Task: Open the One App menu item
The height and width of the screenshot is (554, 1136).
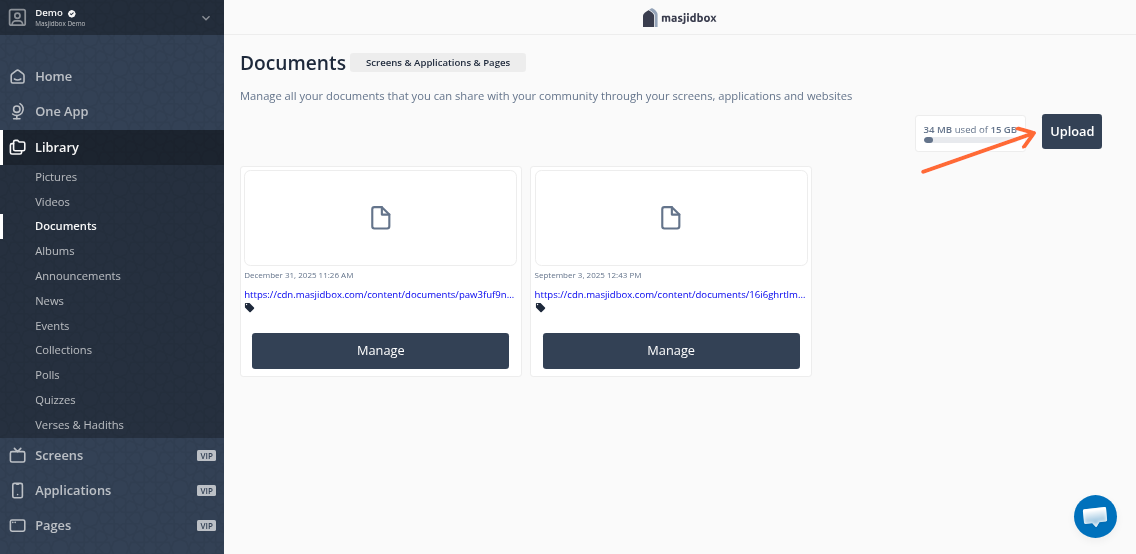Action: tap(112, 112)
